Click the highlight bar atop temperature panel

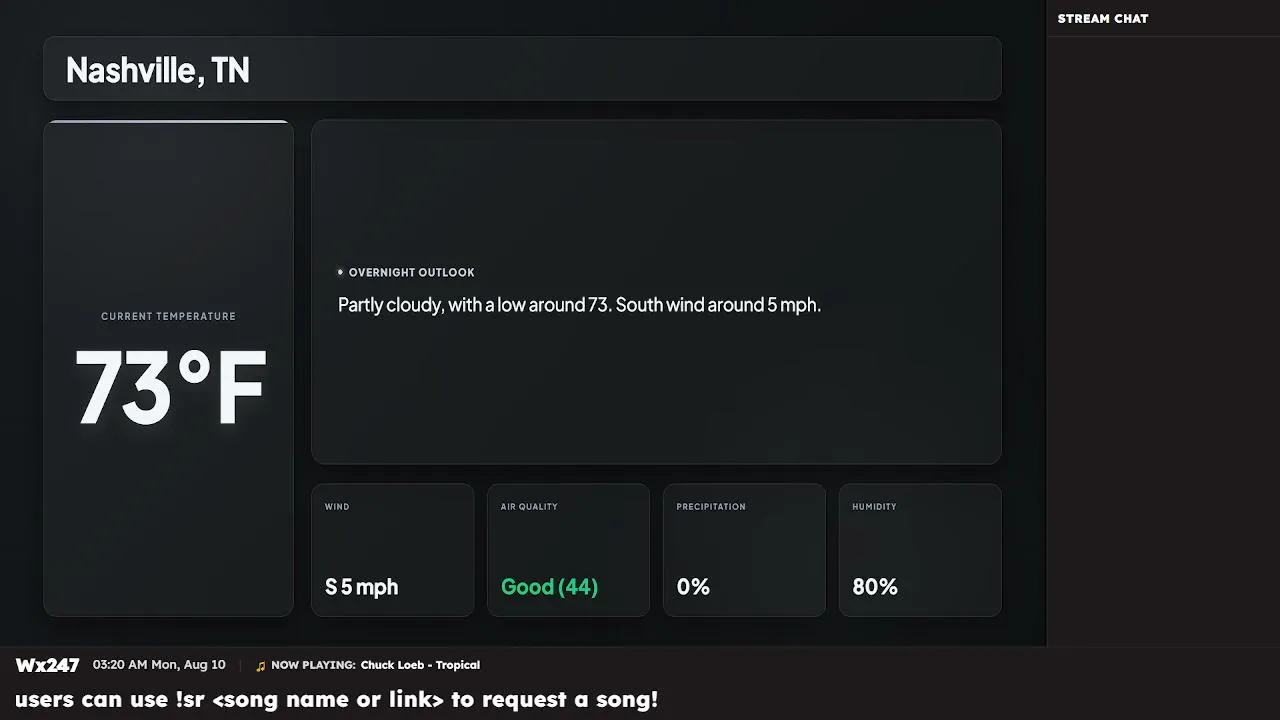(168, 122)
